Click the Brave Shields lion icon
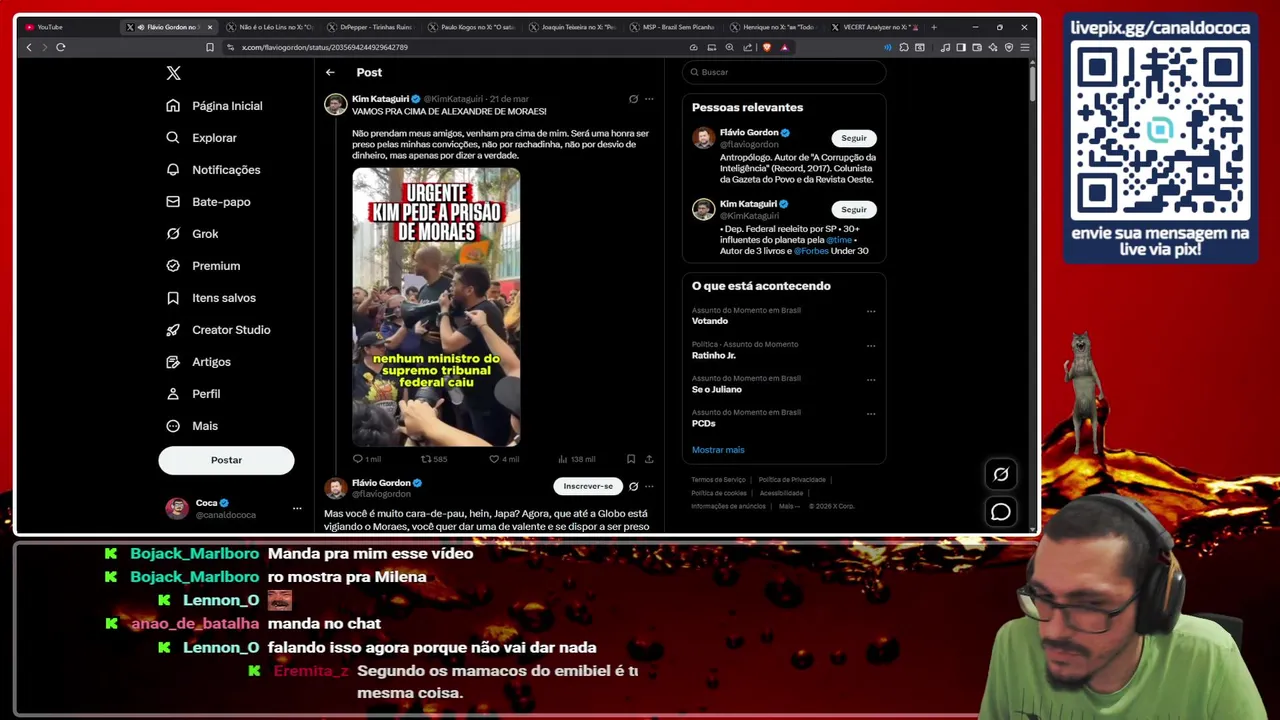 (x=767, y=47)
